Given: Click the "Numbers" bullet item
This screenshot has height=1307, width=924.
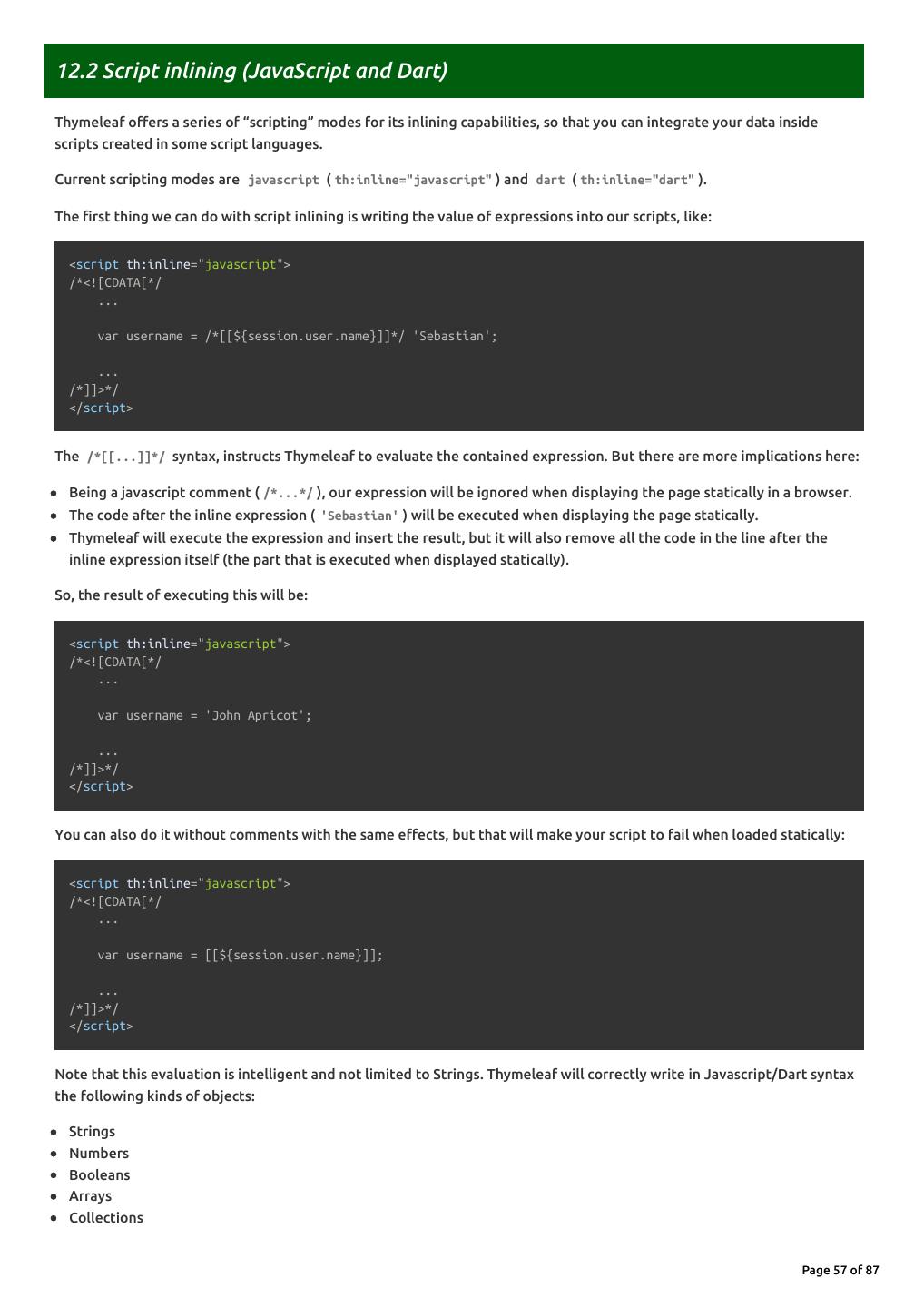Looking at the screenshot, I should coord(99,1153).
